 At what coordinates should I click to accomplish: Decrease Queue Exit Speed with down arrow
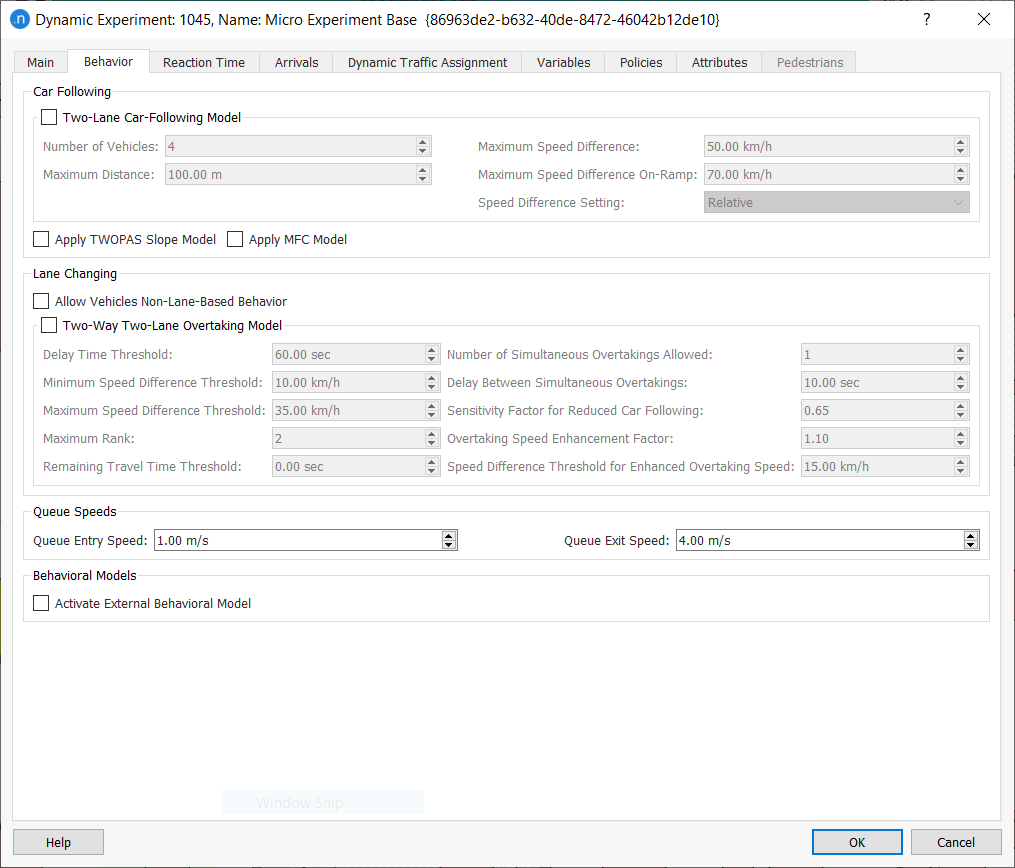pos(971,545)
